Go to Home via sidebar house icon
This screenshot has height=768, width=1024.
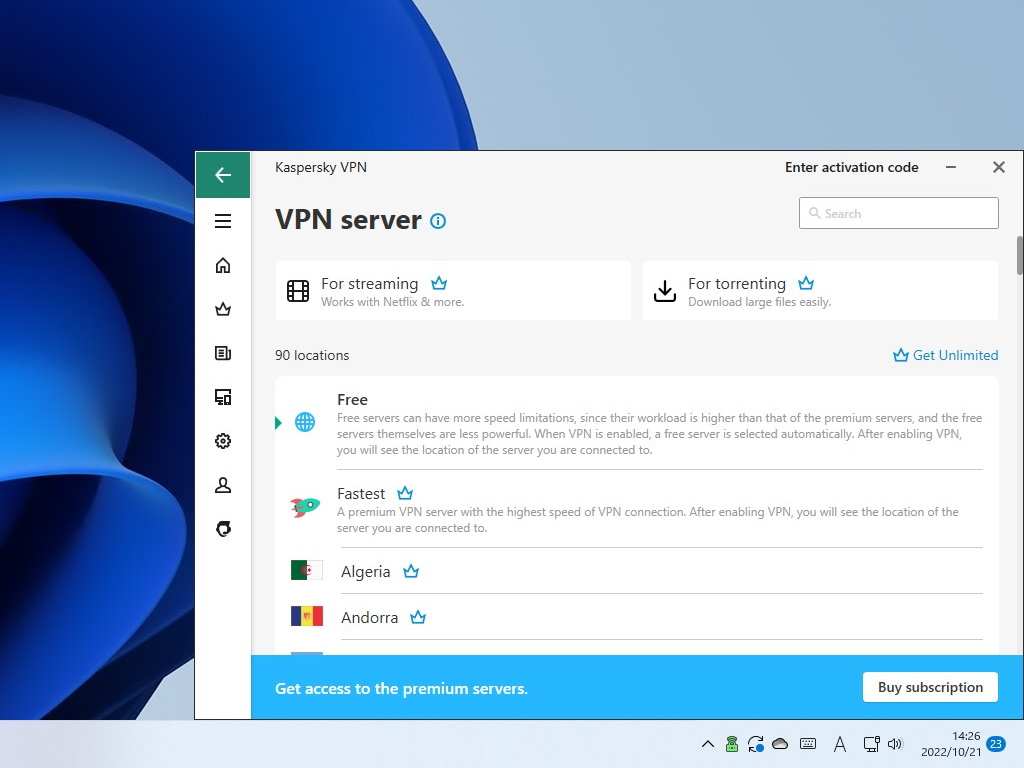[x=223, y=265]
